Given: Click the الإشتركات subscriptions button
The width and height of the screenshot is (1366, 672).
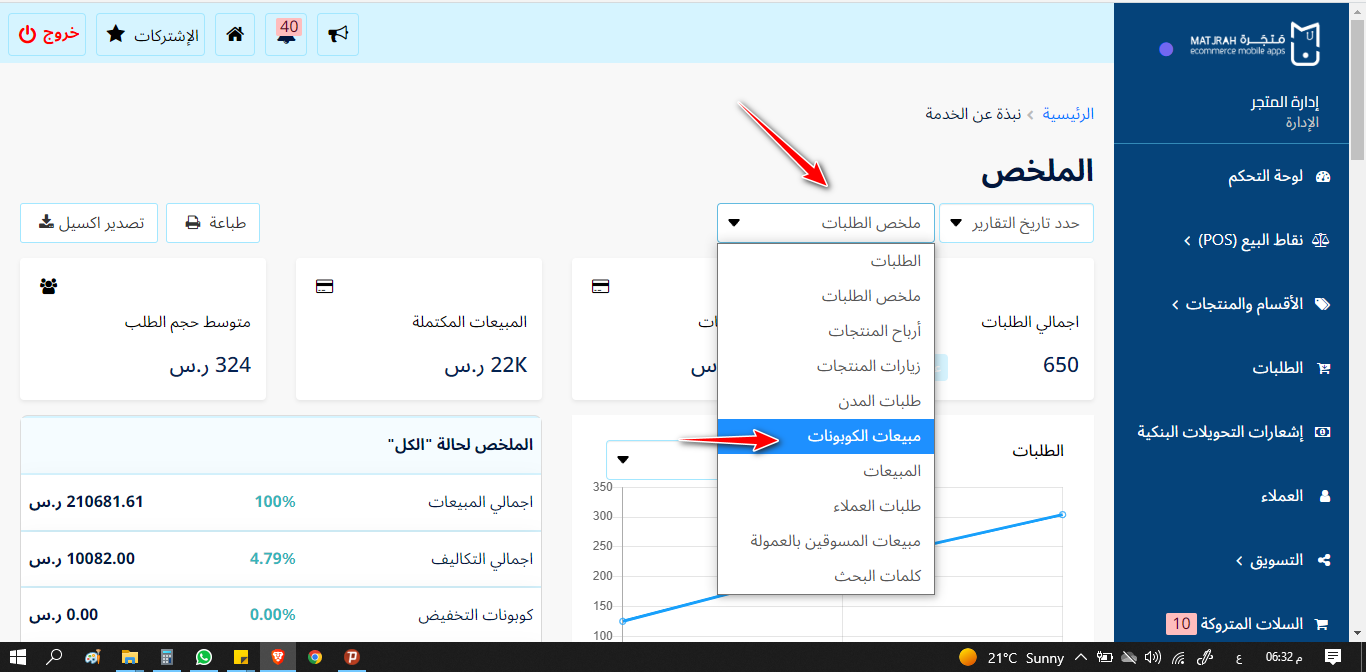Looking at the screenshot, I should point(151,34).
